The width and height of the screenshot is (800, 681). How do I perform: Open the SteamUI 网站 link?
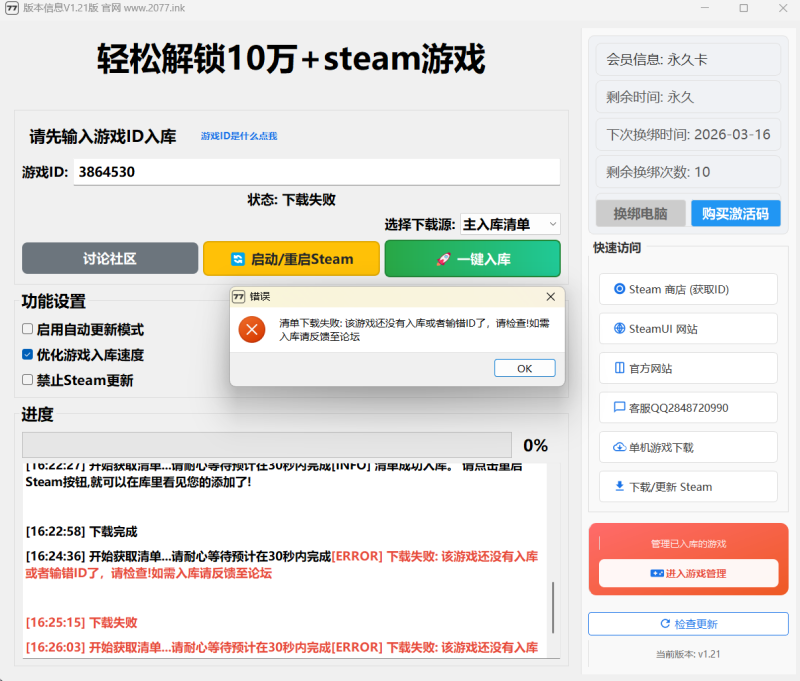(687, 329)
